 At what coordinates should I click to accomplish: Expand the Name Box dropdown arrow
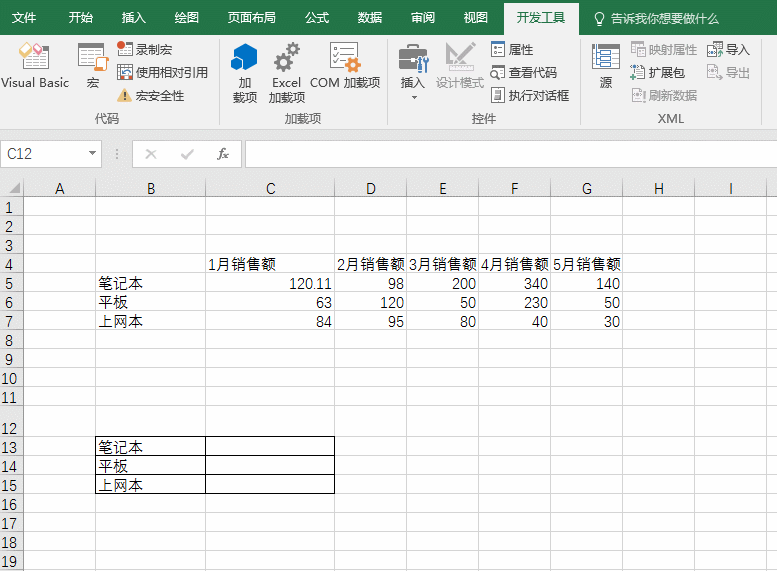[92, 154]
